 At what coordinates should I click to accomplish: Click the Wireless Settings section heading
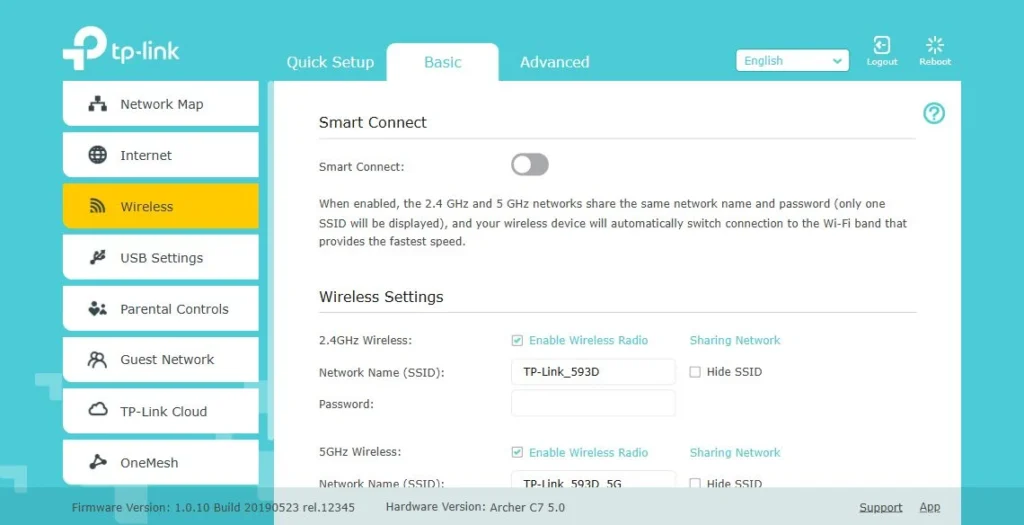tap(381, 296)
